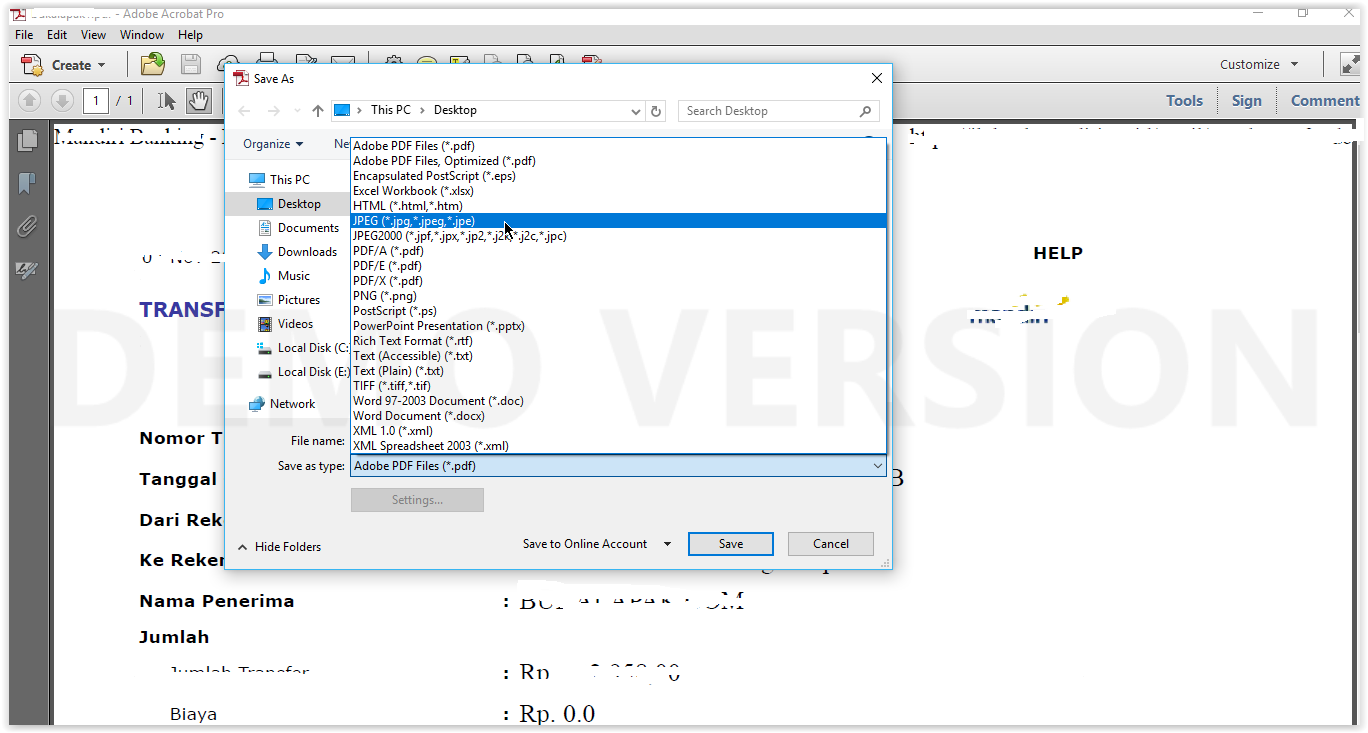Expand the Organize menu
1368x733 pixels.
tap(273, 143)
